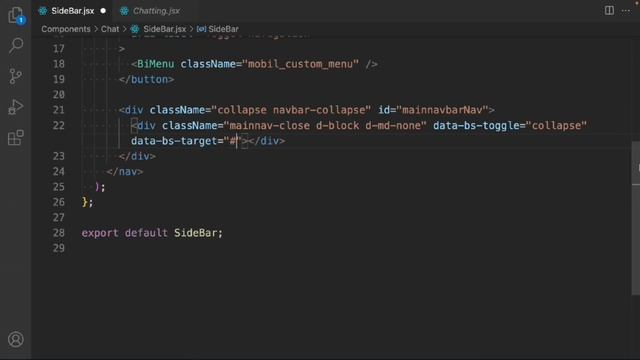This screenshot has height=360, width=640.
Task: Click line number 28 in gutter
Action: coord(59,233)
